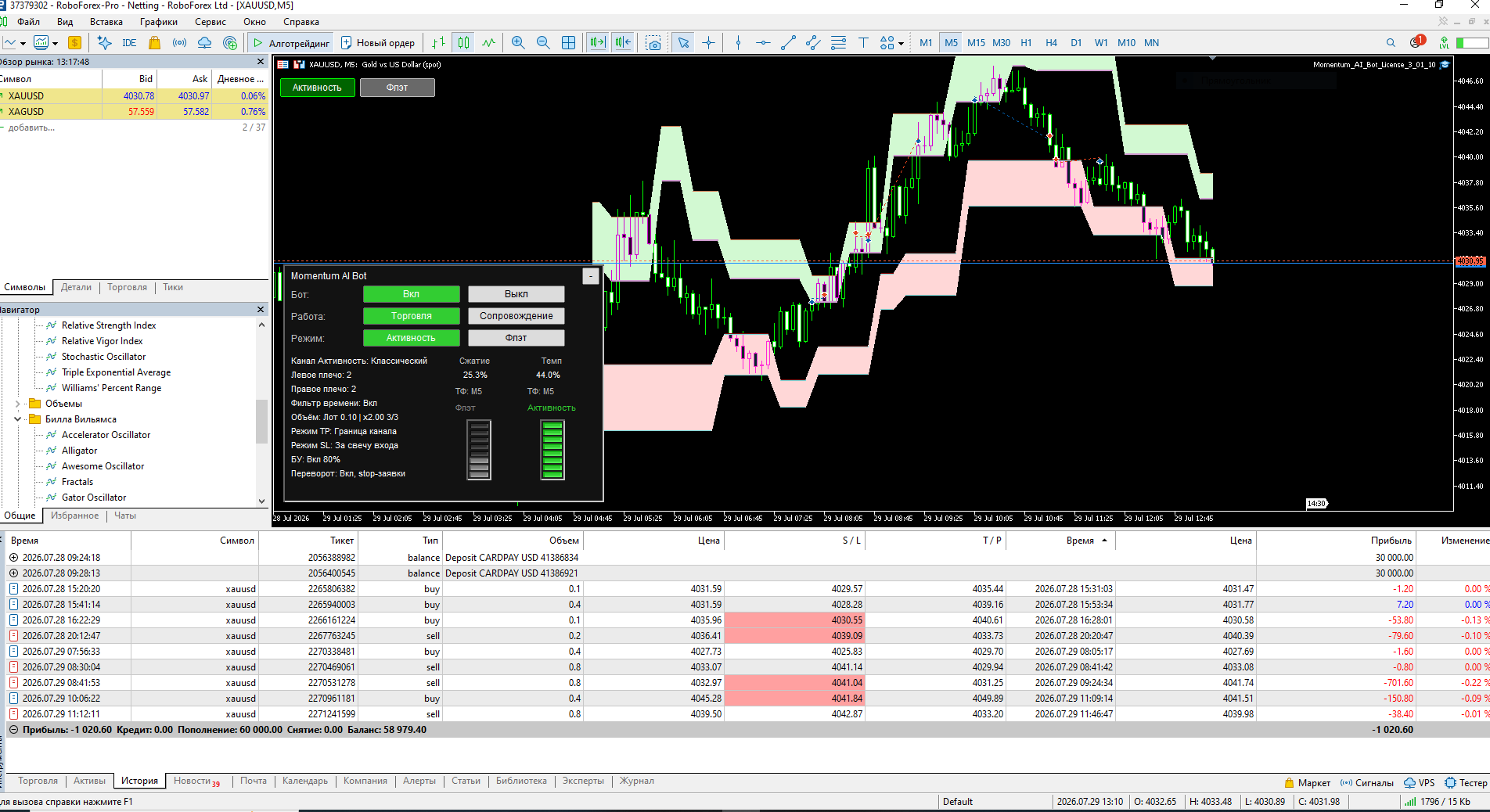Switch chart to candlestick view
Image resolution: width=1490 pixels, height=812 pixels.
(x=464, y=43)
